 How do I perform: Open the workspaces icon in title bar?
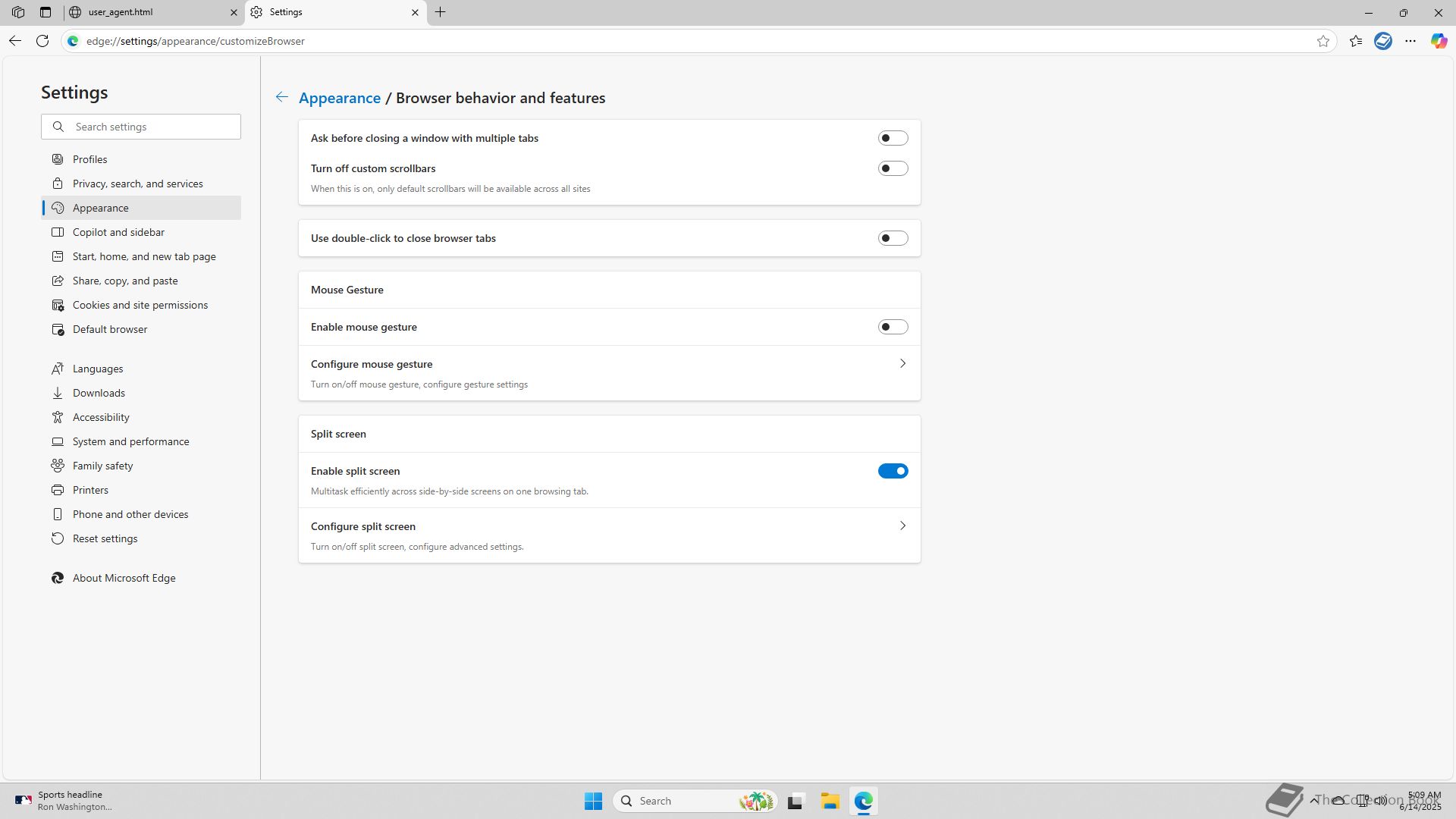coord(18,12)
